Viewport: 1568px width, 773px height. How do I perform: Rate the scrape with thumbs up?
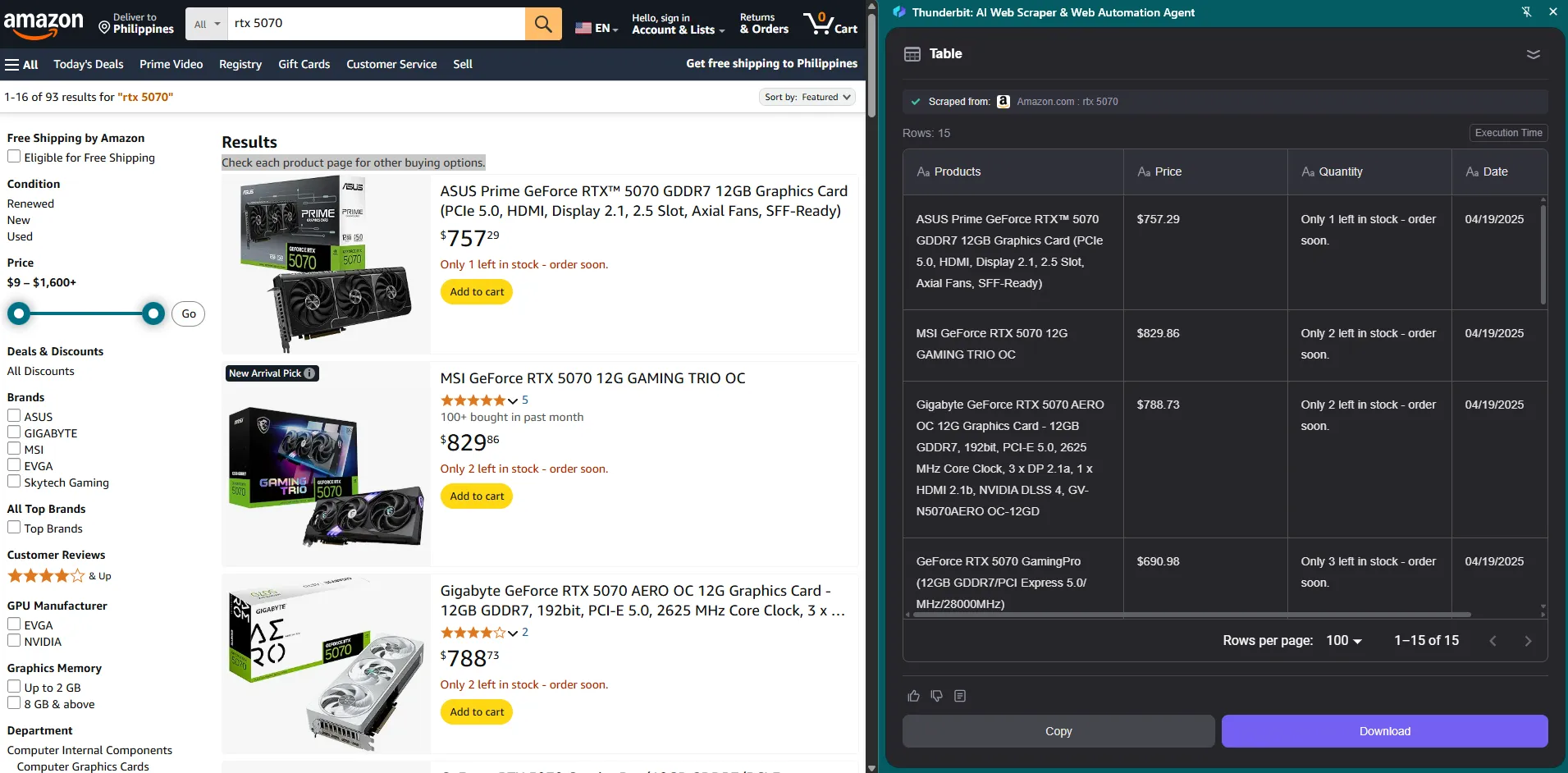coord(912,695)
